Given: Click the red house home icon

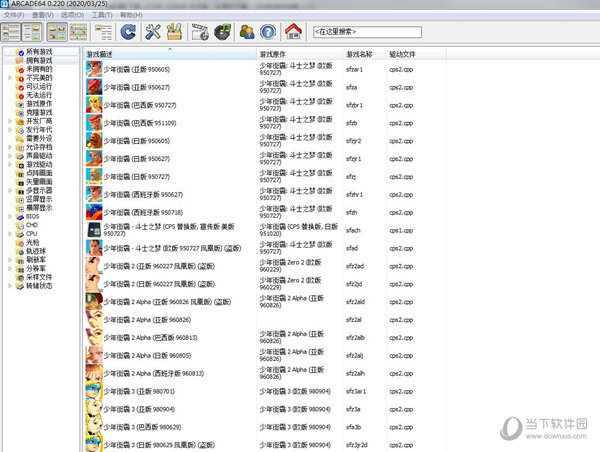Looking at the screenshot, I should point(293,31).
